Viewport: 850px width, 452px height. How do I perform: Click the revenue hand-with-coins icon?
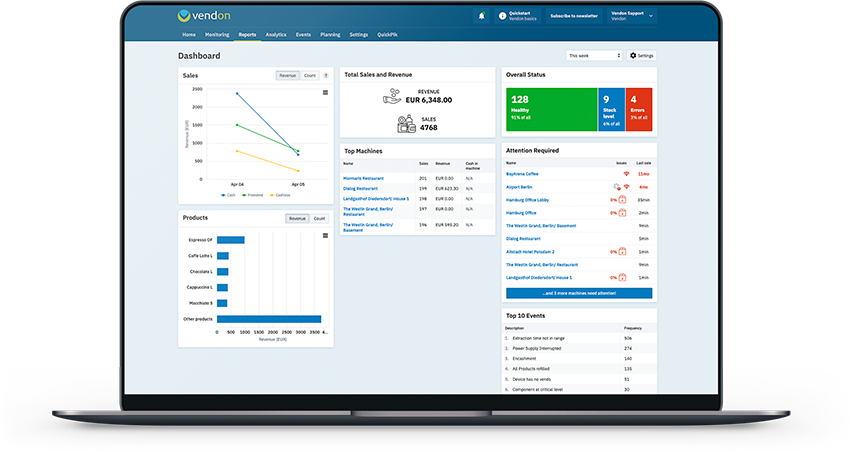[392, 96]
